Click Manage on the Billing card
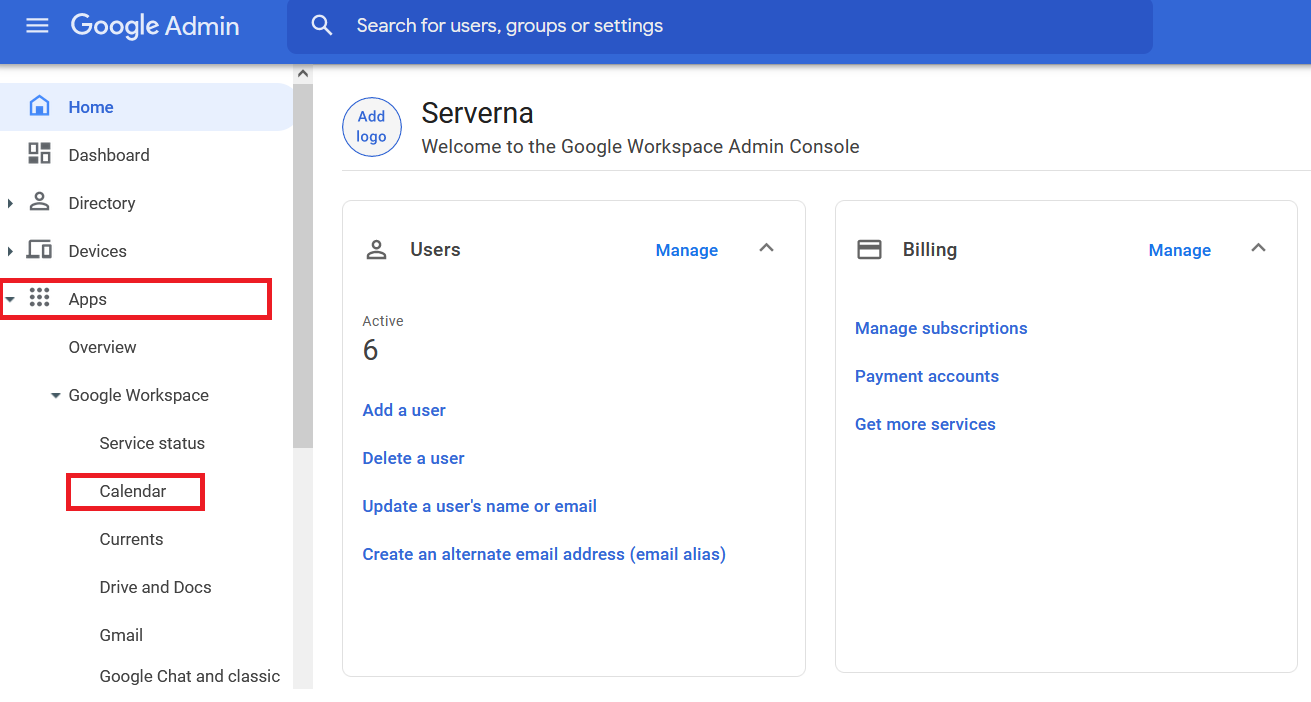 (1179, 250)
